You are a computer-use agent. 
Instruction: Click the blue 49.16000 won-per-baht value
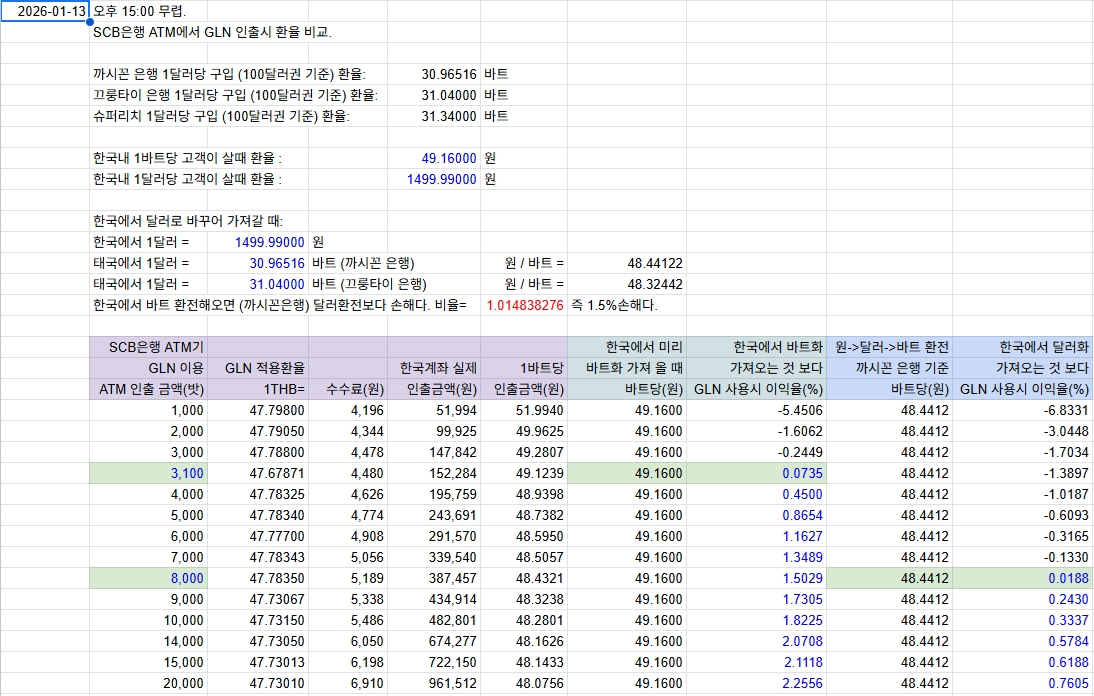[449, 158]
